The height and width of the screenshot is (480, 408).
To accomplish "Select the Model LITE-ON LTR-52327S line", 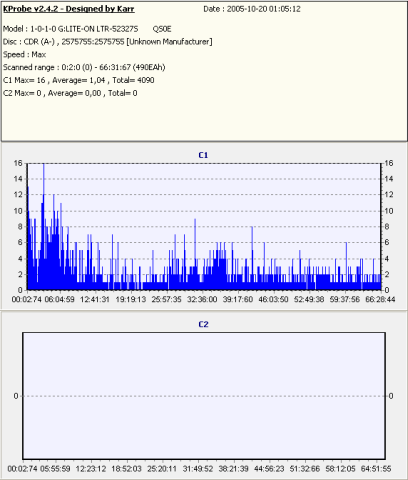I will point(87,29).
